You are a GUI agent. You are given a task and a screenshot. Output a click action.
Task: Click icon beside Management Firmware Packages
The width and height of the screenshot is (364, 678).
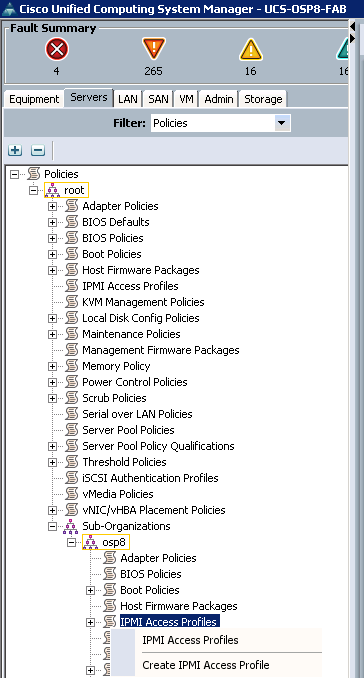71,350
